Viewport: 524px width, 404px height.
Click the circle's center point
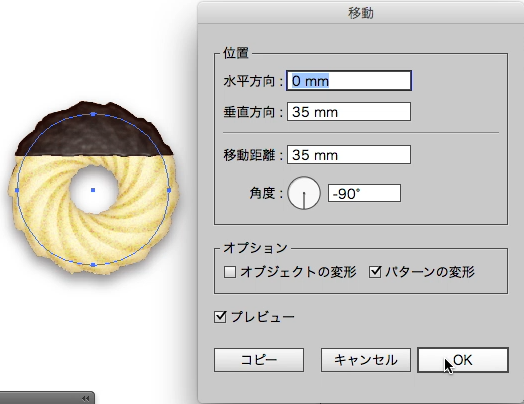pyautogui.click(x=93, y=190)
